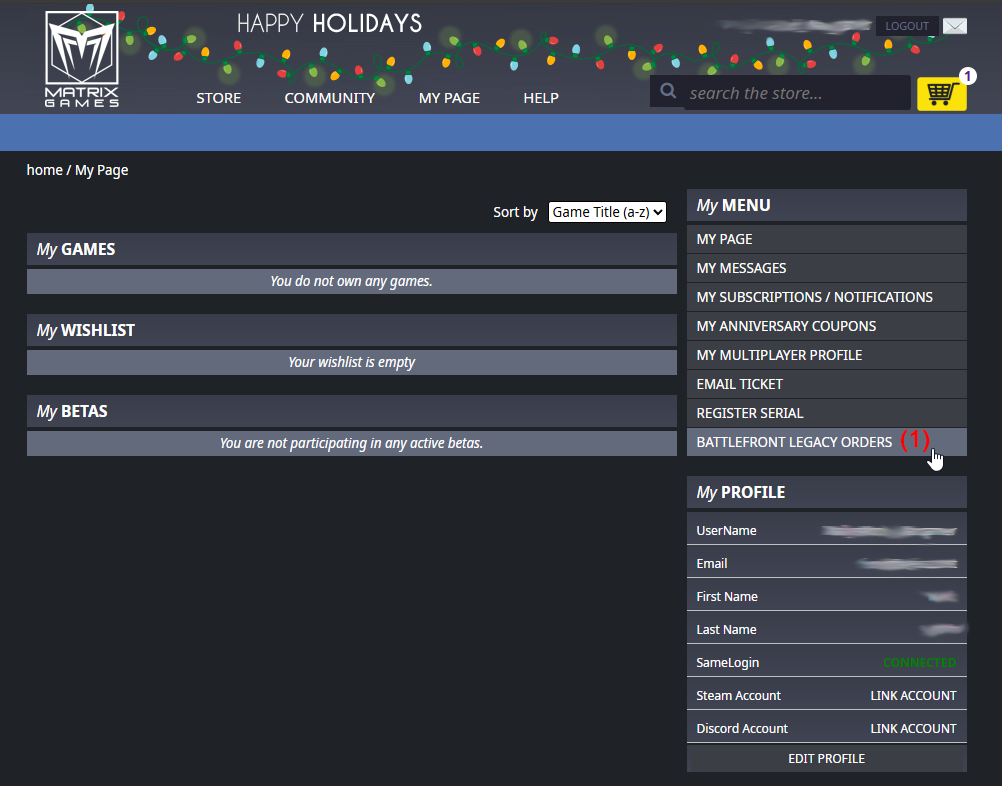This screenshot has height=786, width=1002.
Task: Click the My WISHLIST header
Action: pos(351,330)
